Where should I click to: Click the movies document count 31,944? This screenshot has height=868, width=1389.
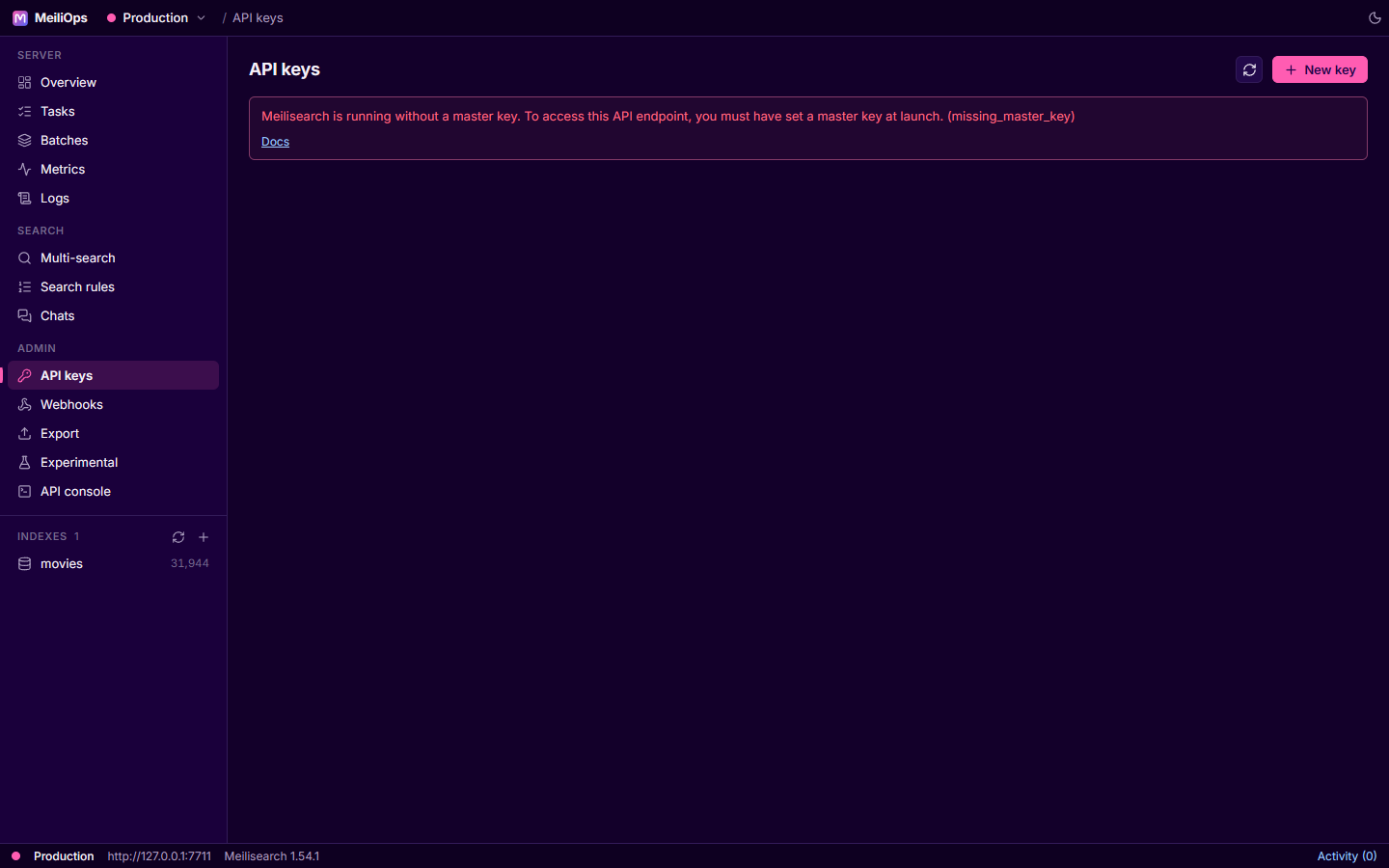point(190,564)
